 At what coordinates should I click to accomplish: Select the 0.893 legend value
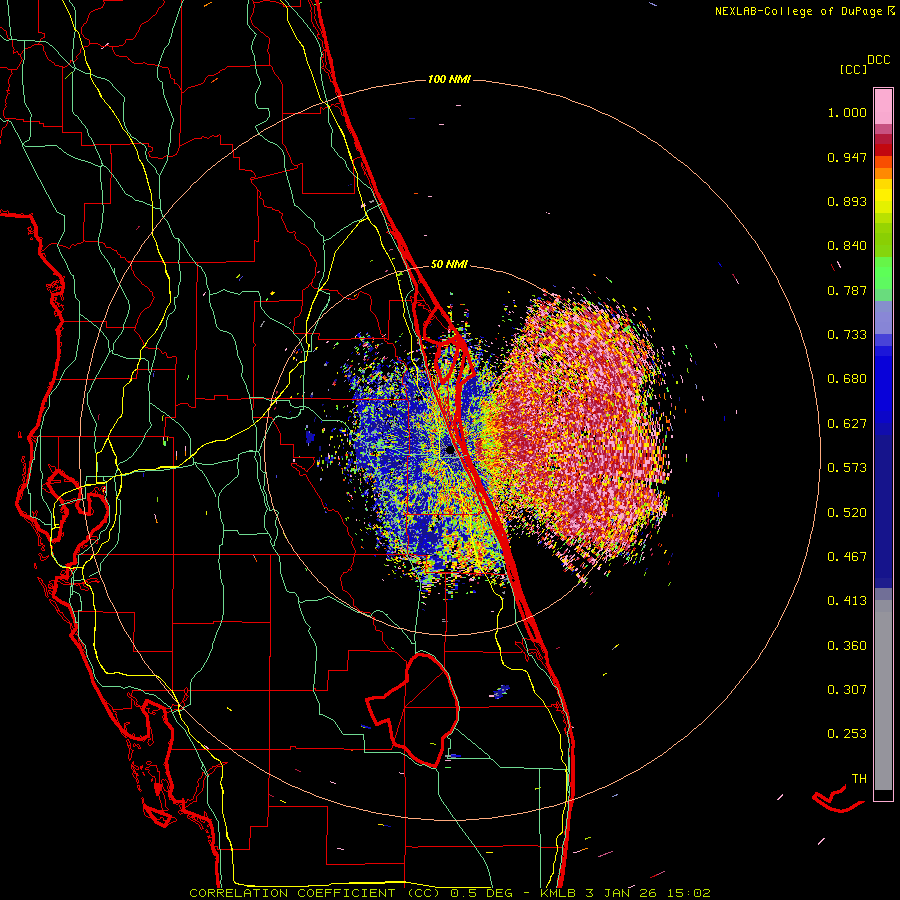coord(847,201)
